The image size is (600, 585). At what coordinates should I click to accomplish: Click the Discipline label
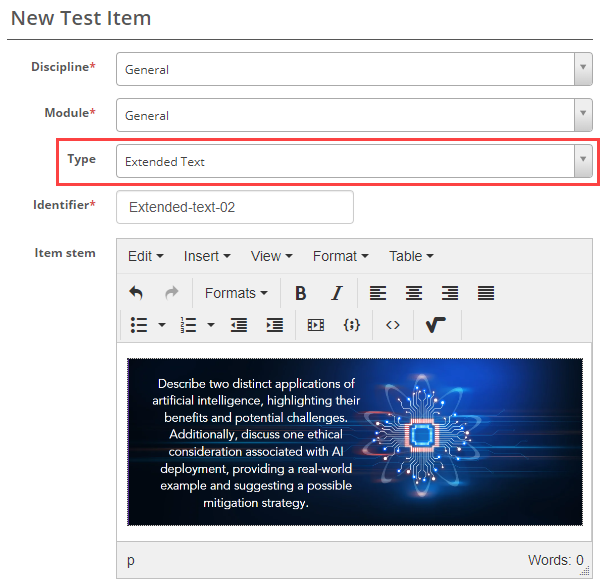63,67
